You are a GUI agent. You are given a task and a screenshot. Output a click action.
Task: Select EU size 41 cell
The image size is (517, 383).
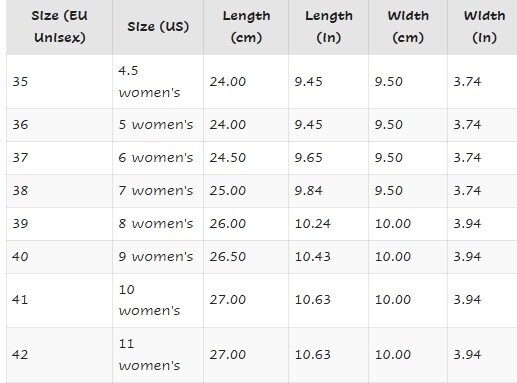coord(59,300)
